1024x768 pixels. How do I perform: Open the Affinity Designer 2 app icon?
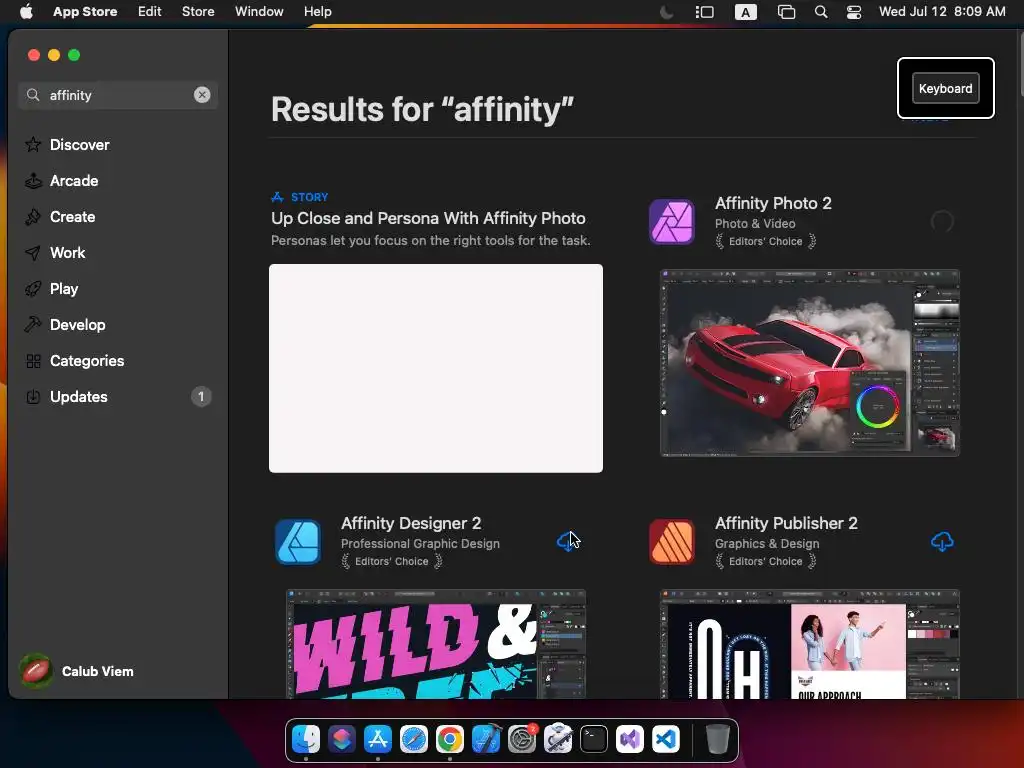[x=298, y=542]
